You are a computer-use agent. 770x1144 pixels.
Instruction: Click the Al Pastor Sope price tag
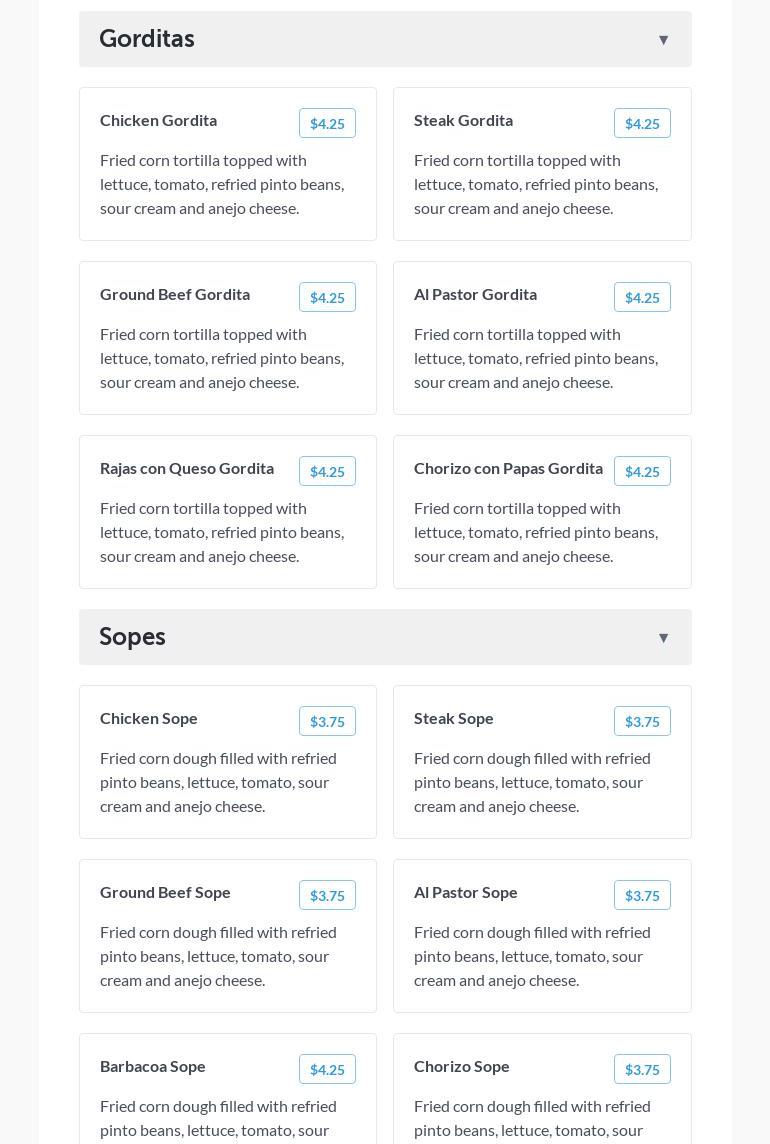pos(642,895)
